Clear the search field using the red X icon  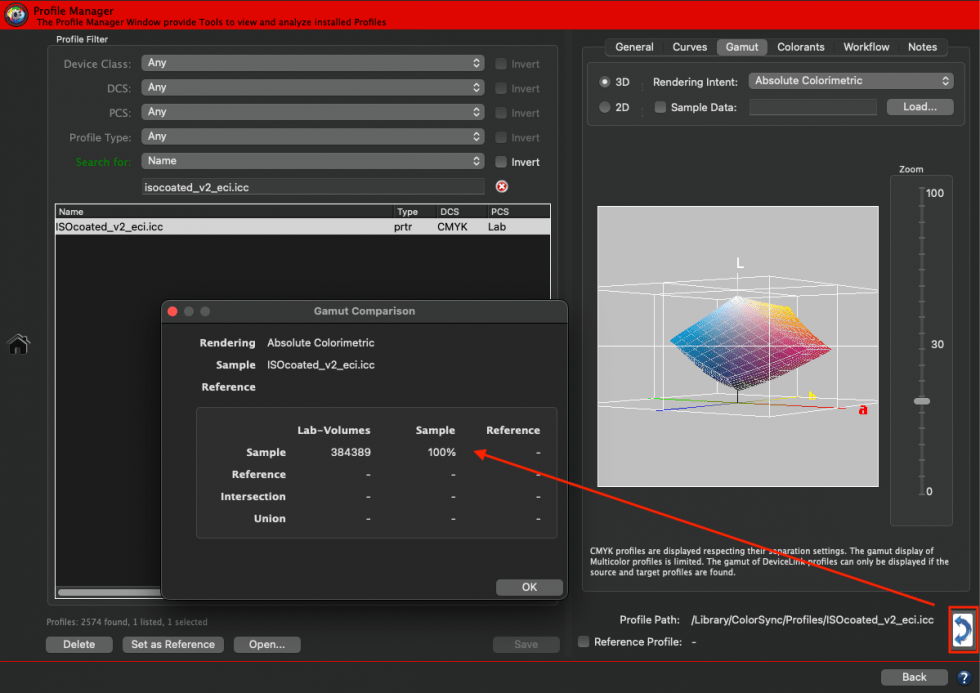coord(502,184)
